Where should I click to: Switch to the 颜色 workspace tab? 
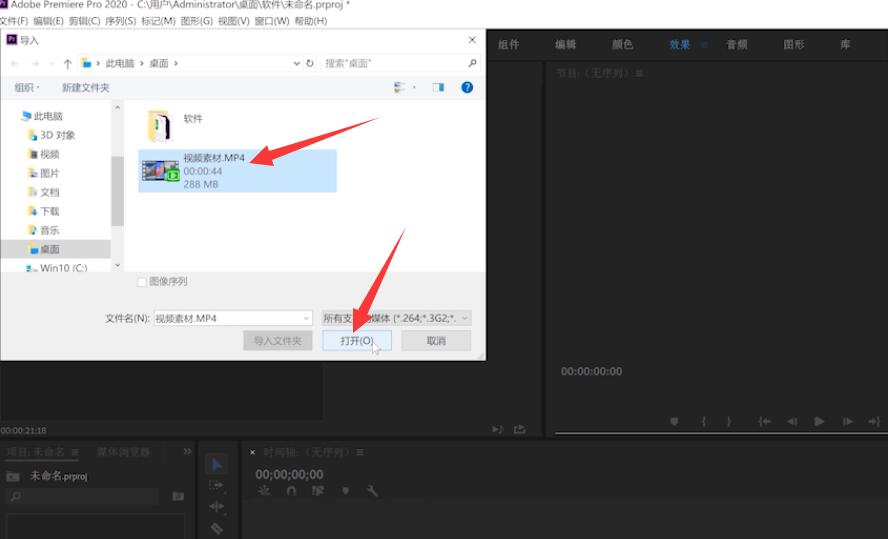(x=622, y=44)
